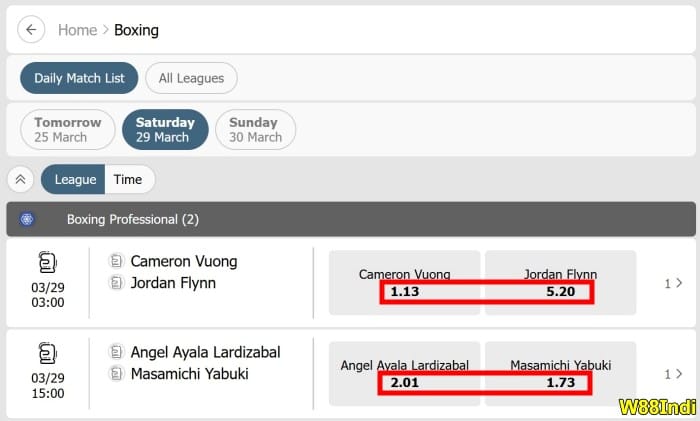The height and width of the screenshot is (421, 700).
Task: Switch sorting to Time
Action: click(x=128, y=179)
